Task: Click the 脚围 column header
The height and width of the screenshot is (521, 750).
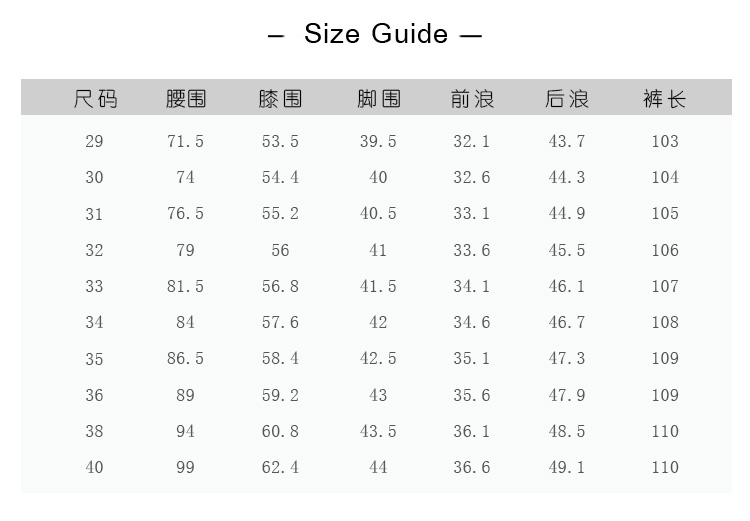Action: click(x=378, y=99)
